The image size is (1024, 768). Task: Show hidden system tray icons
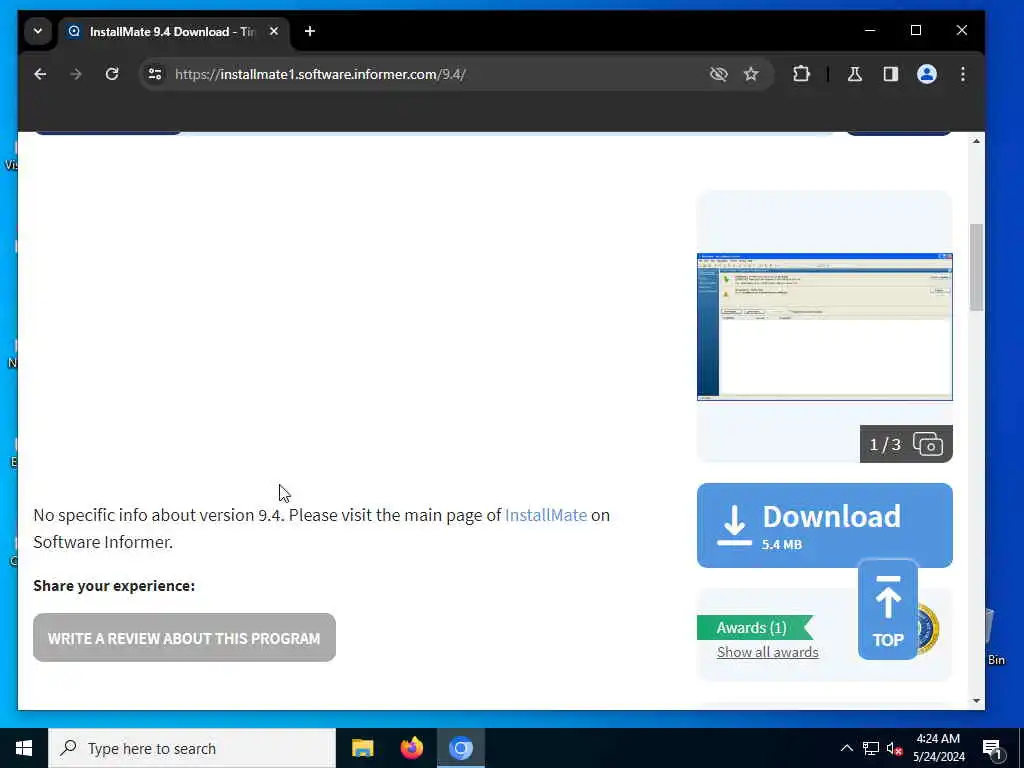pos(846,748)
